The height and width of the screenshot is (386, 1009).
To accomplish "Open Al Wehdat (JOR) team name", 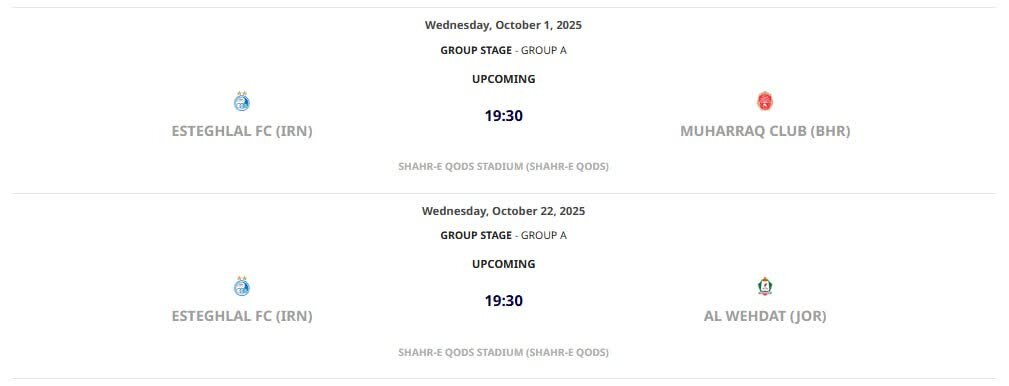I will click(x=765, y=317).
